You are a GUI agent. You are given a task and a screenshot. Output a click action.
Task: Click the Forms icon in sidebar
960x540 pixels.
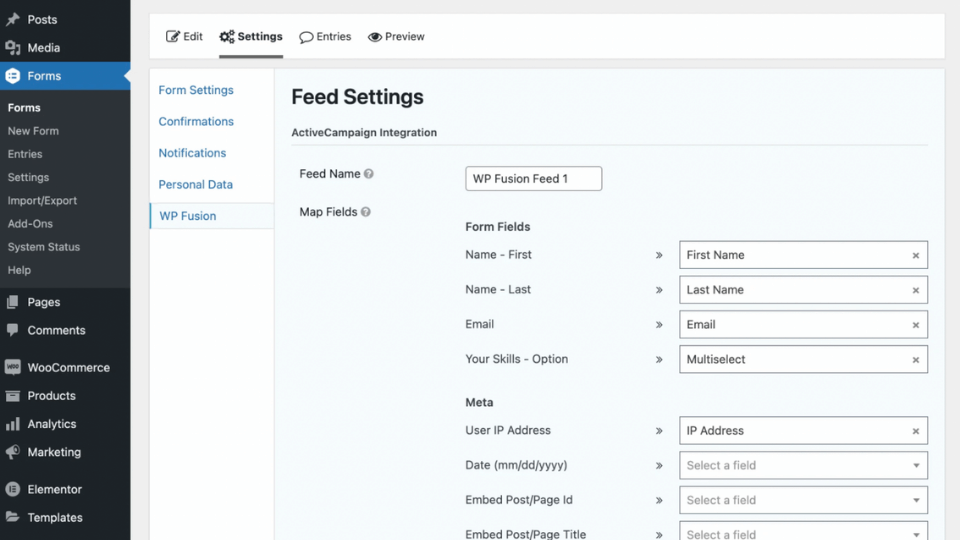pyautogui.click(x=12, y=76)
